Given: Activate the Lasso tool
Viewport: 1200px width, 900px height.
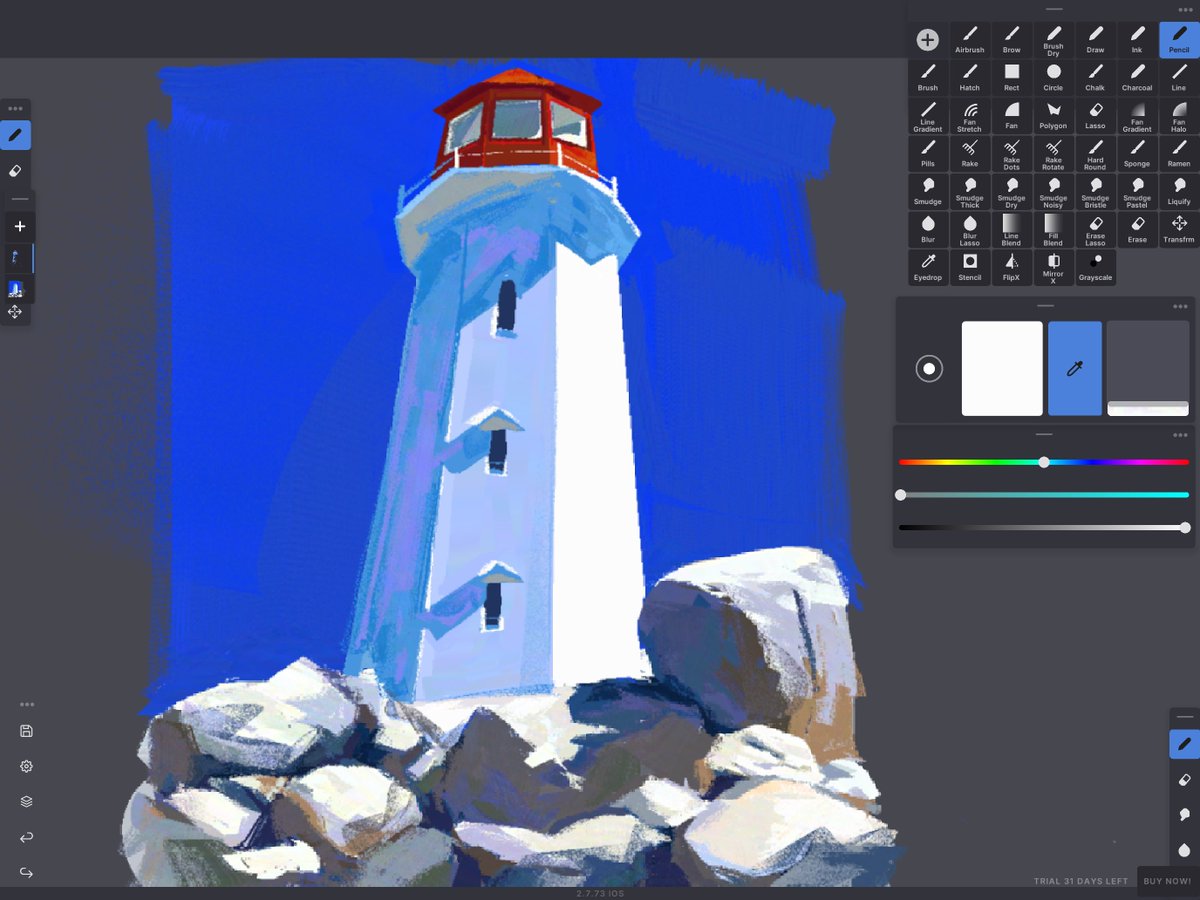Looking at the screenshot, I should [x=1095, y=116].
